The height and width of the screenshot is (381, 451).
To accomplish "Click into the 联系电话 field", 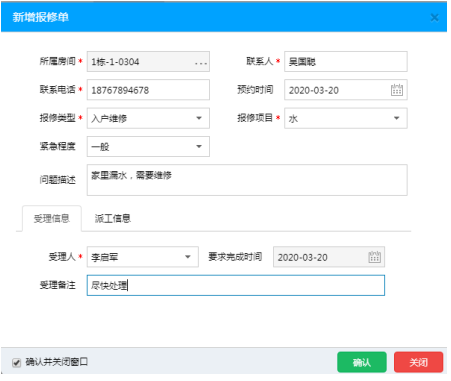I will (148, 90).
